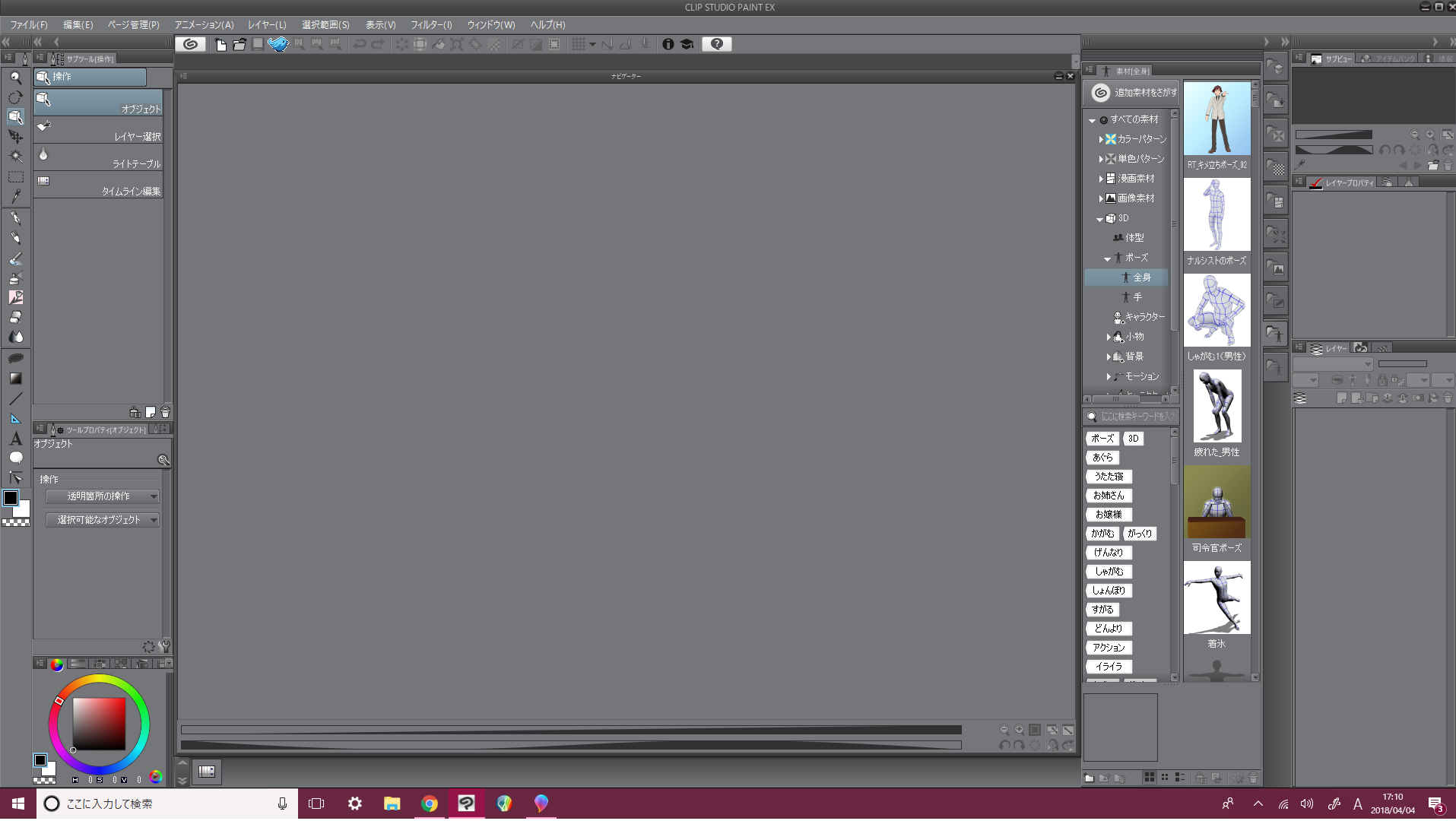Open the フィルター menu
The height and width of the screenshot is (821, 1456).
coord(431,25)
